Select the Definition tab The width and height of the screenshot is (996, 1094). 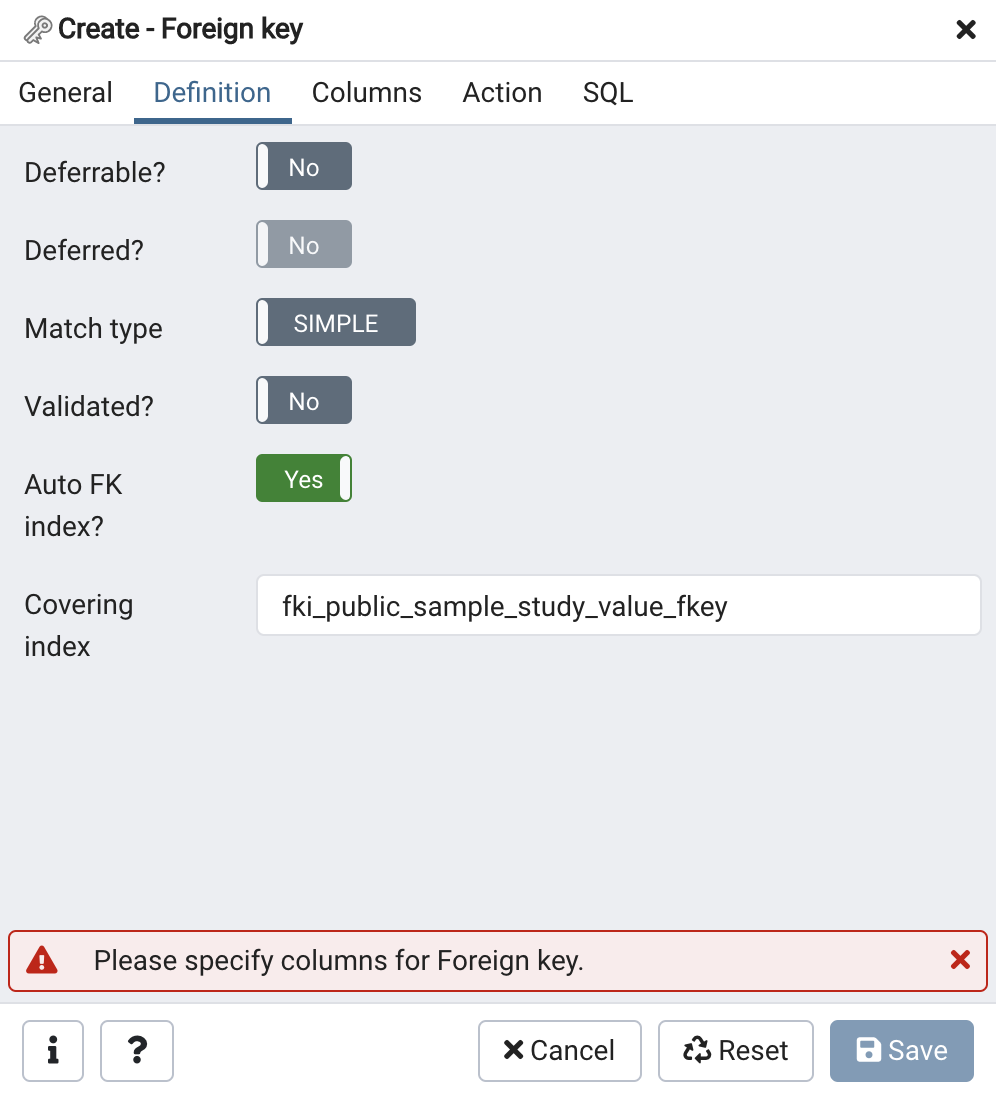pyautogui.click(x=212, y=93)
